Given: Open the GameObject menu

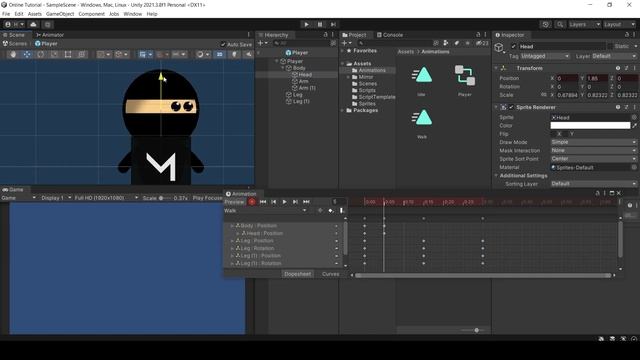Looking at the screenshot, I should point(60,14).
